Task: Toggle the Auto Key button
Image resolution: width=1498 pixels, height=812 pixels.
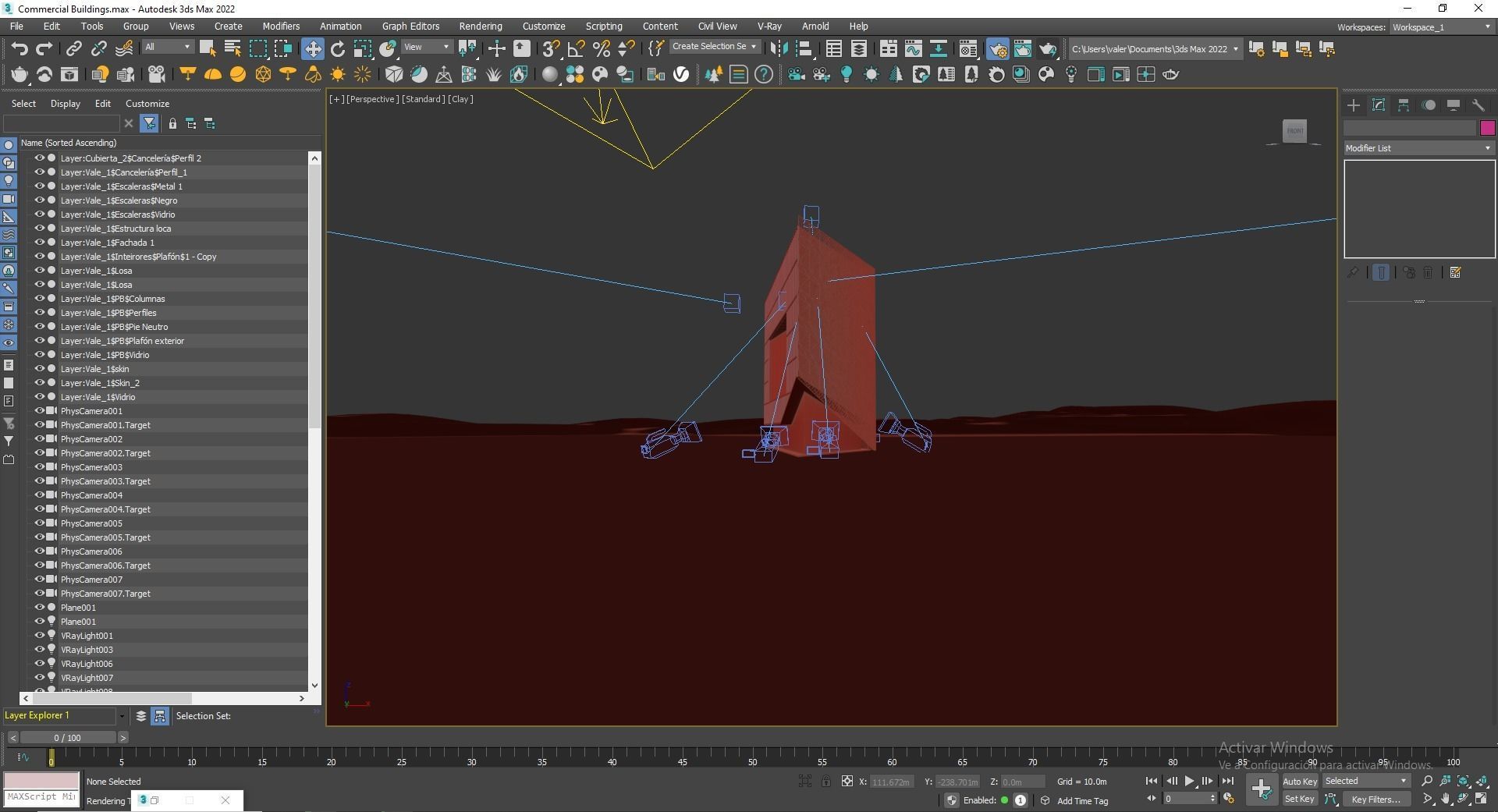Action: click(1300, 781)
